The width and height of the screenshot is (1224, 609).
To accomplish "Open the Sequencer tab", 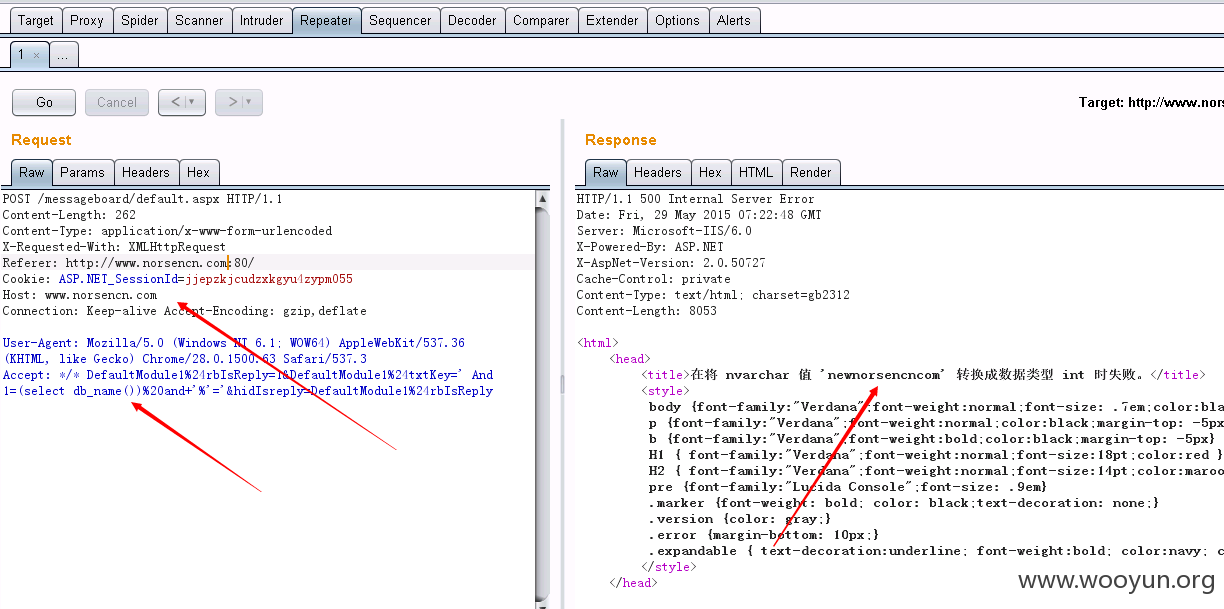I will (x=400, y=20).
